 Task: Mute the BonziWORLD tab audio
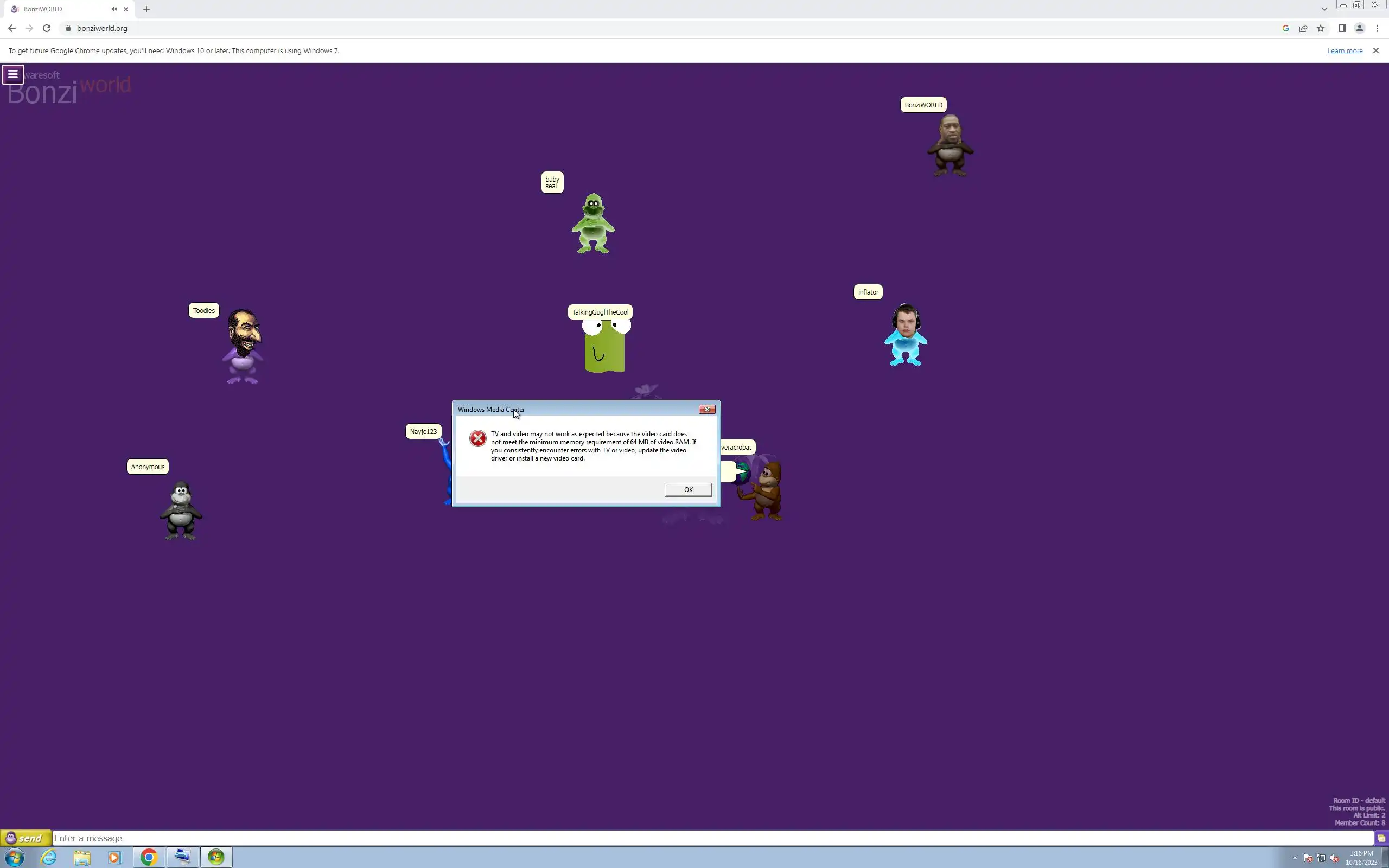click(x=114, y=9)
